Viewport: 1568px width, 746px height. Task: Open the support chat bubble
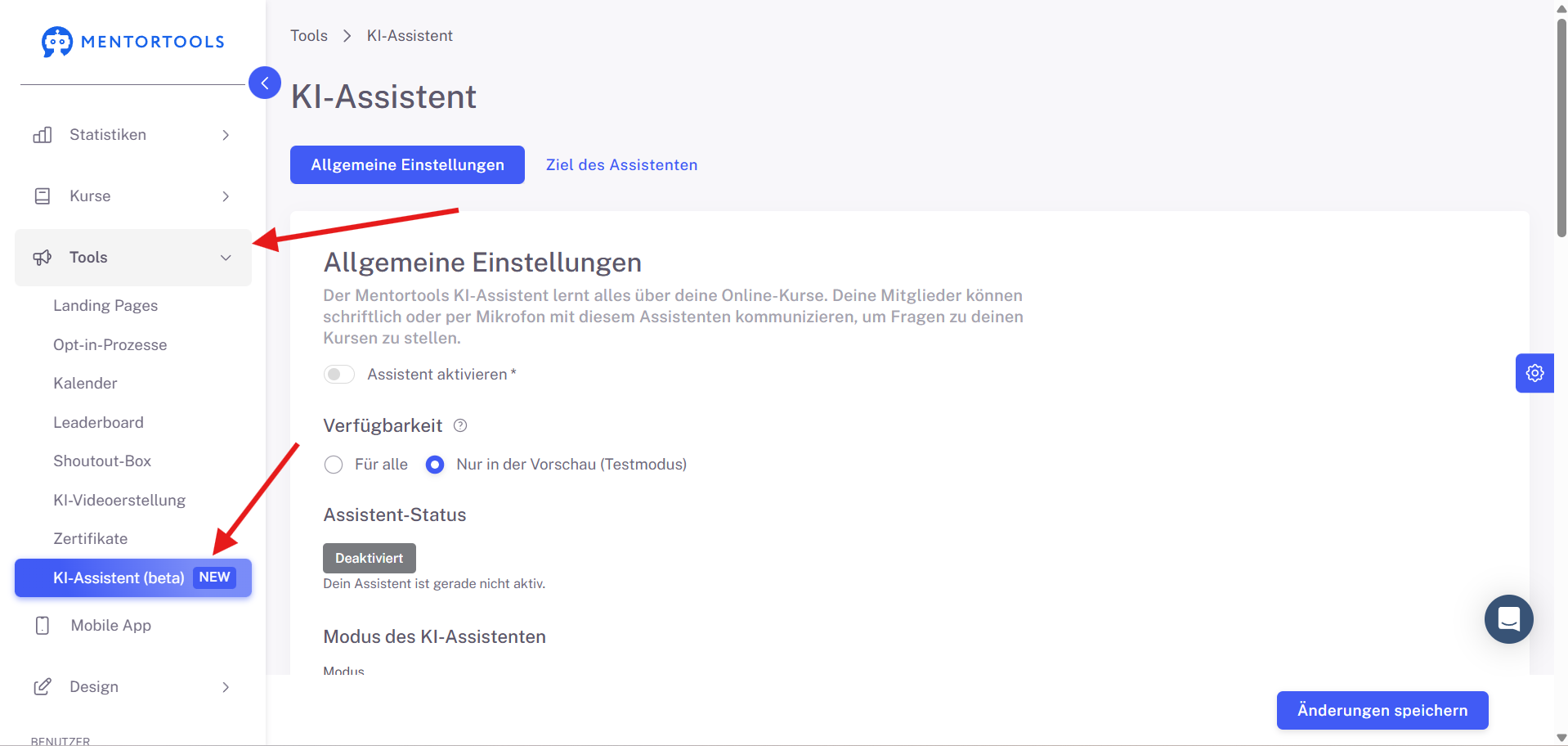point(1509,619)
